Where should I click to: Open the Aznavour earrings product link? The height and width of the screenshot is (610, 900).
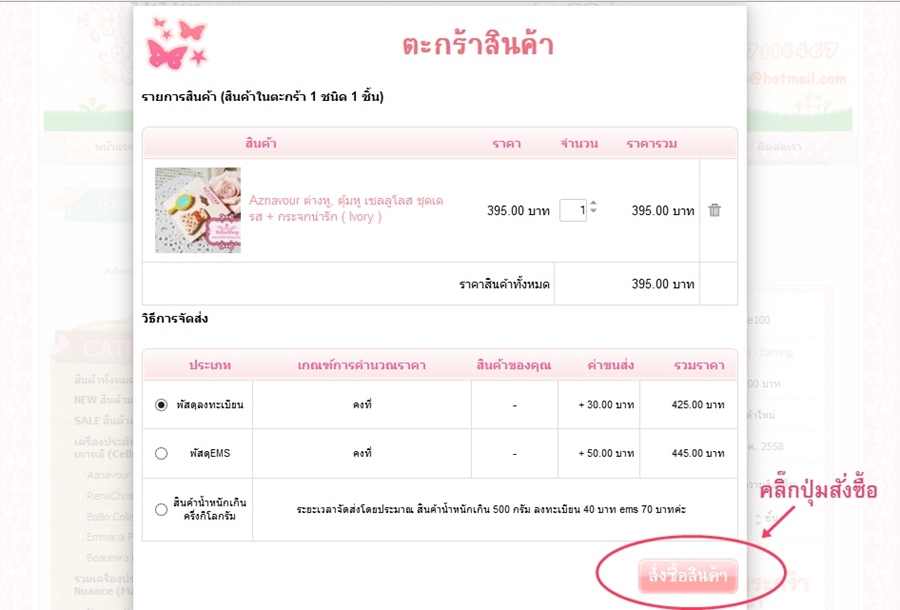click(x=346, y=209)
